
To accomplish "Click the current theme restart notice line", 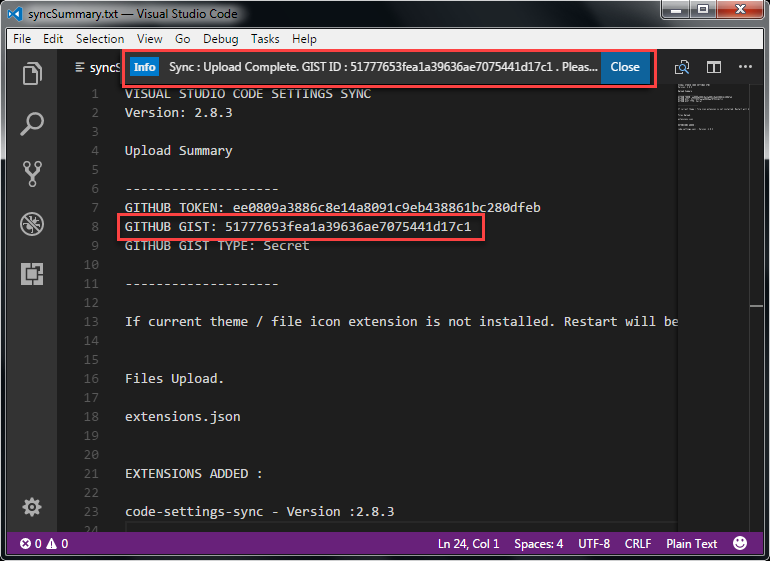I will (x=401, y=321).
